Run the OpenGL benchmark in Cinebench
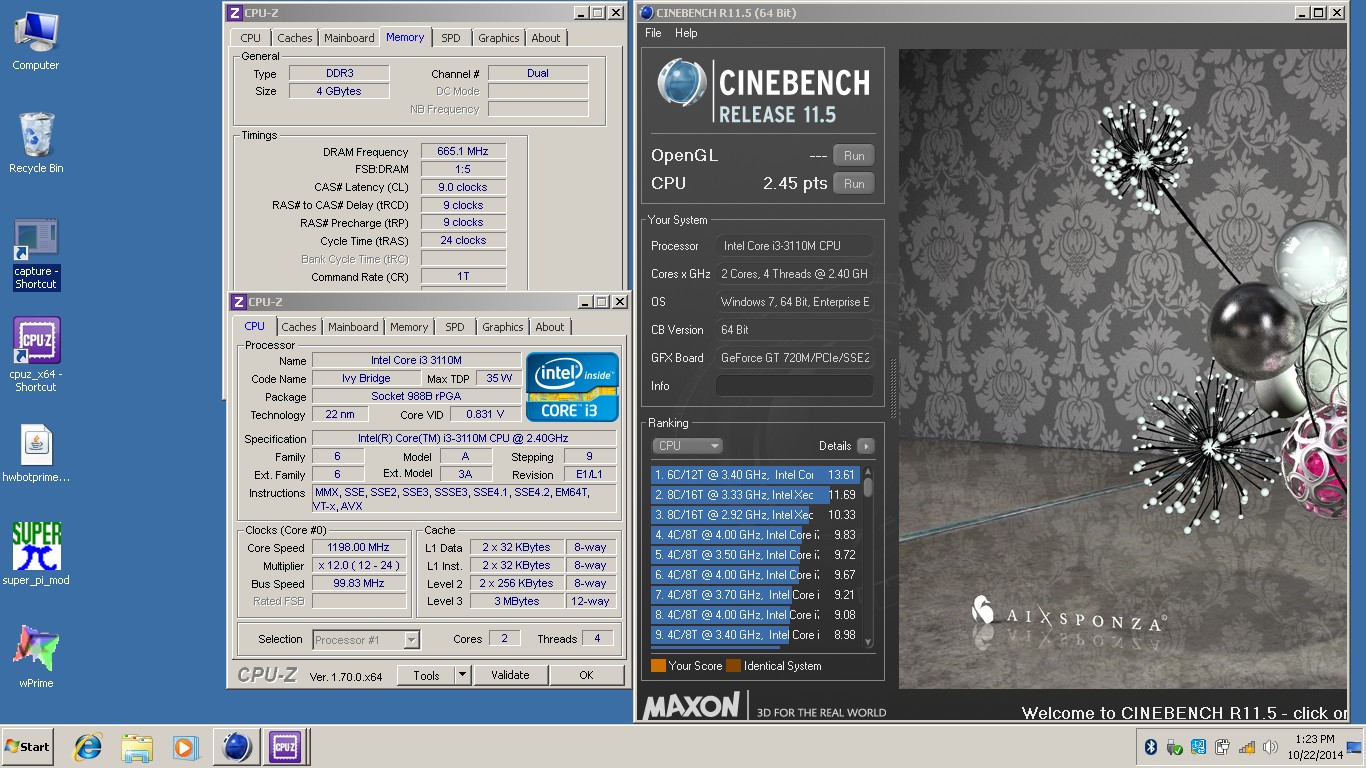Screen dimensions: 1366x768 coord(854,156)
